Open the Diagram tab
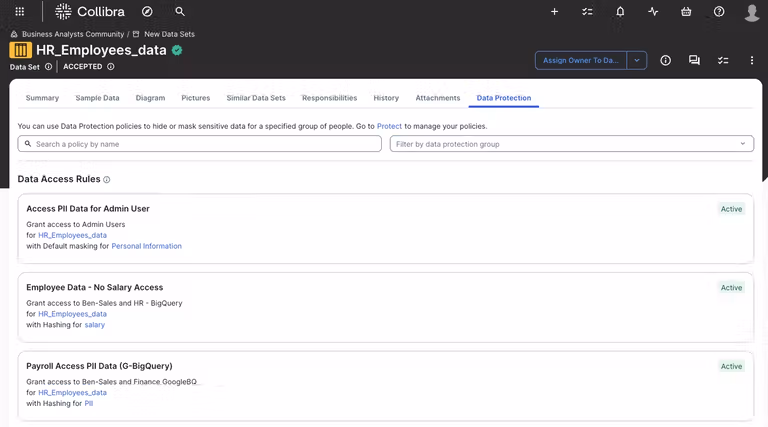The height and width of the screenshot is (427, 768). (x=150, y=98)
